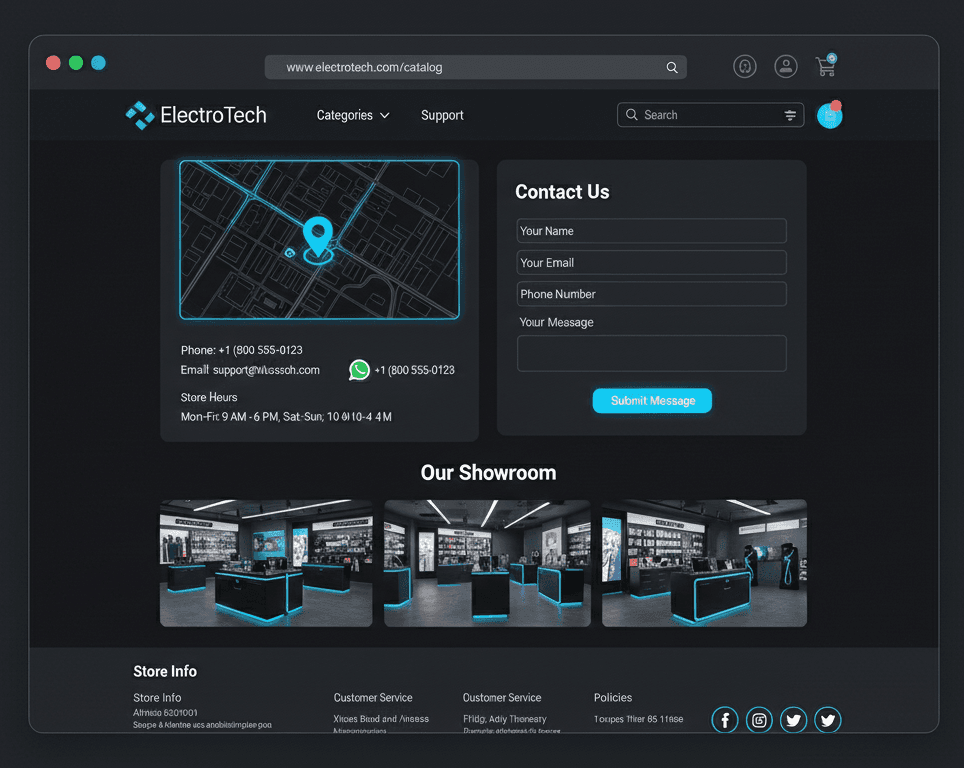This screenshot has height=768, width=964.
Task: Click the WhatsApp contact icon
Action: [x=359, y=370]
